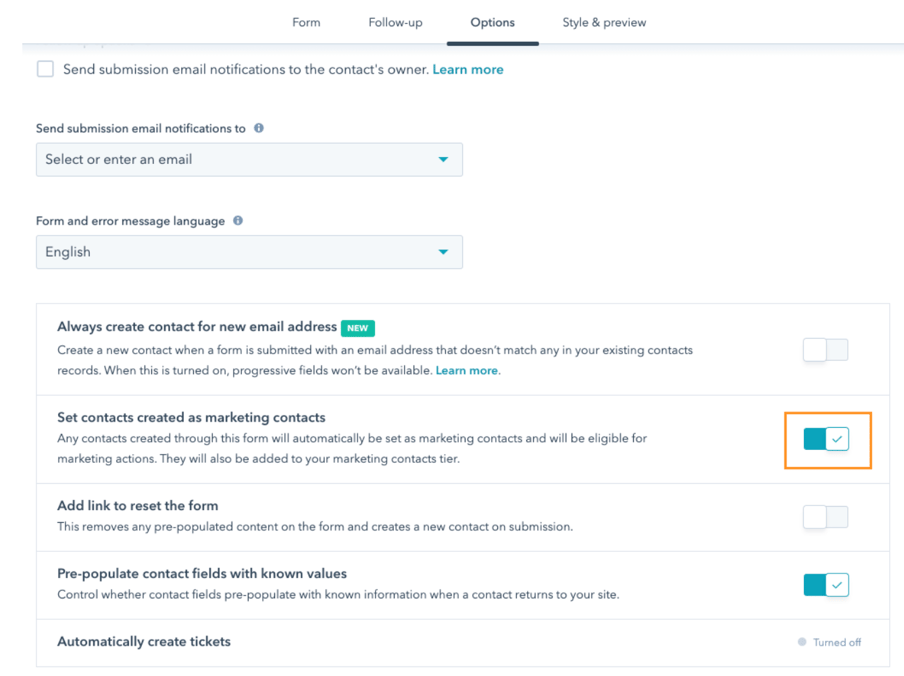Disable "Set contacts created as marketing contacts"
Screen dimensions: 904x676
pos(825,438)
